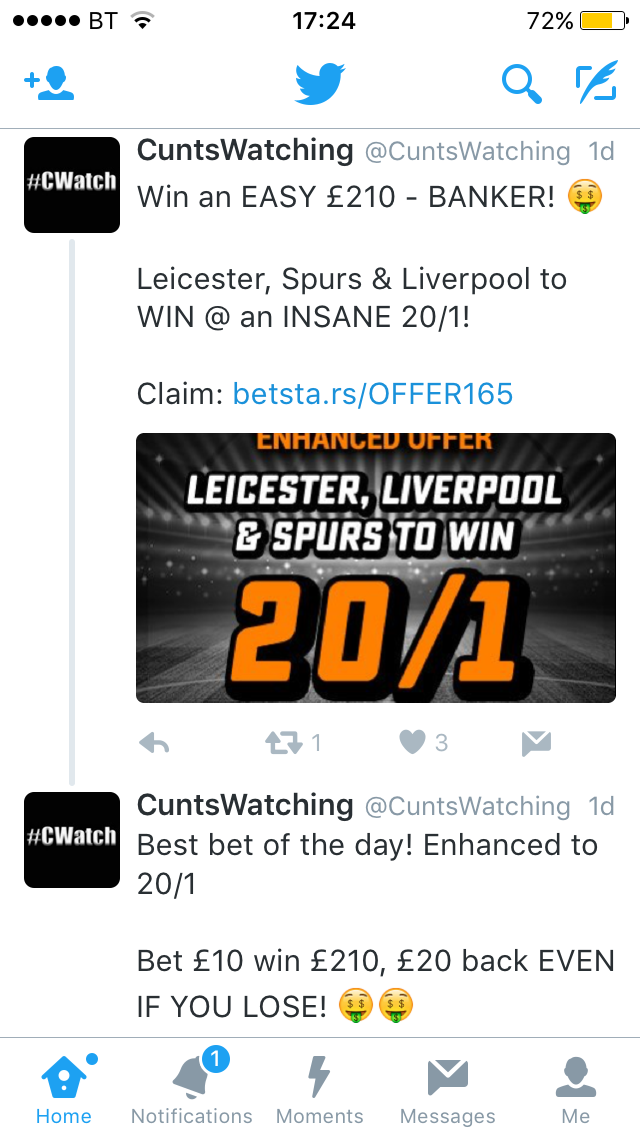The height and width of the screenshot is (1136, 640).
Task: Open the 20/1 enhanced offer image
Action: pyautogui.click(x=375, y=568)
